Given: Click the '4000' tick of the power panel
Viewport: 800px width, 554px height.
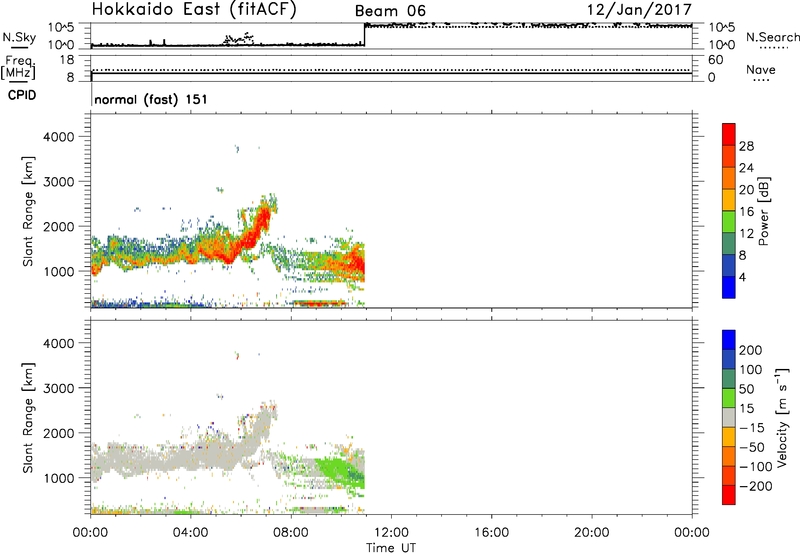Looking at the screenshot, I should (58, 137).
